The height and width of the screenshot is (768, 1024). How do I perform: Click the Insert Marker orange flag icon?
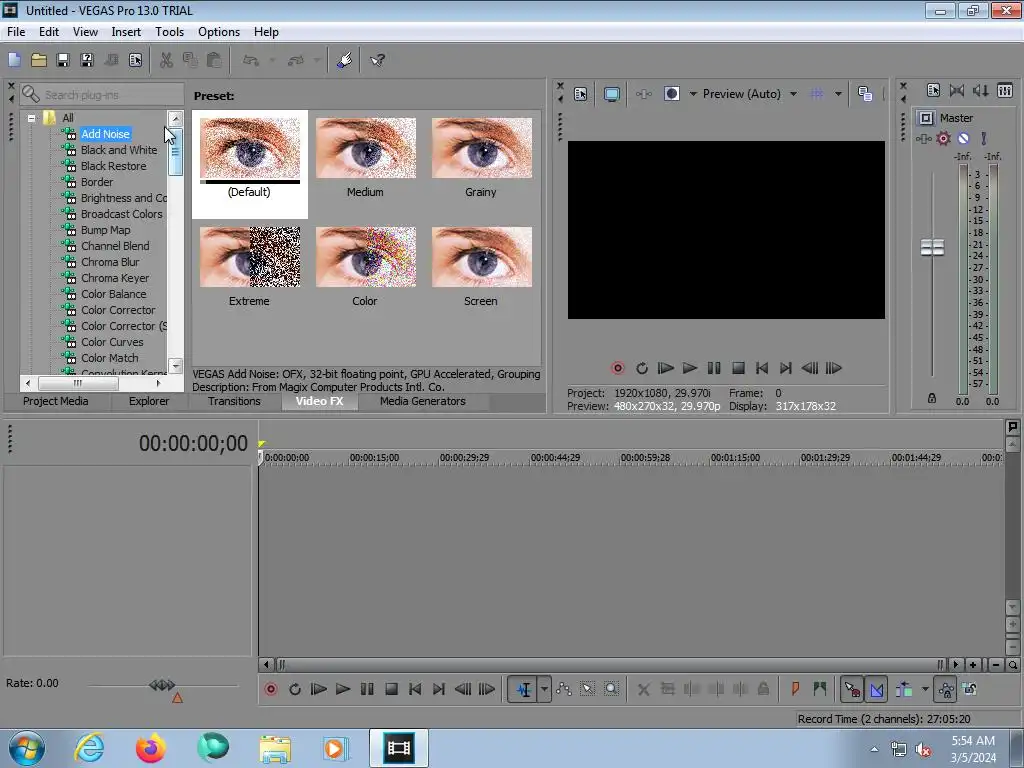tap(795, 689)
